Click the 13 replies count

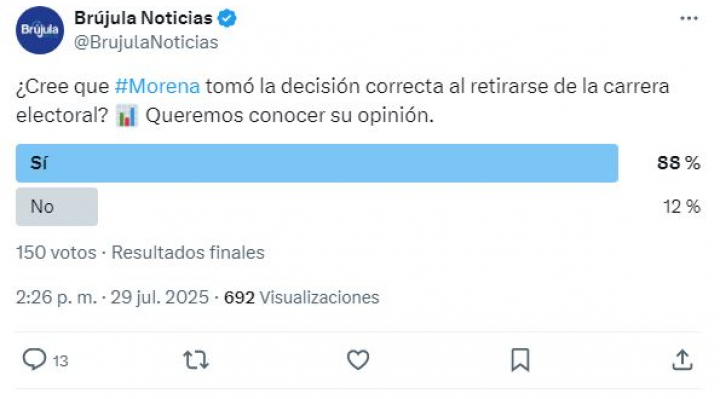[x=60, y=361]
